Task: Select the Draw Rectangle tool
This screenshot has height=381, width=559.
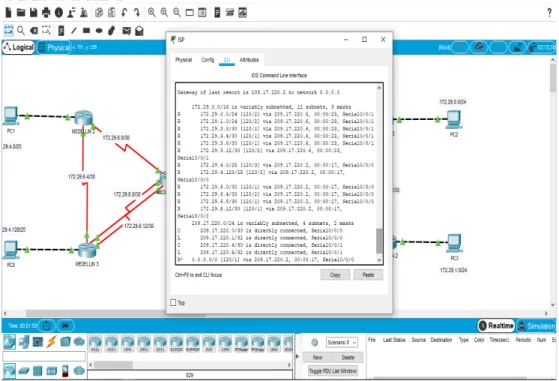Action: [x=86, y=31]
